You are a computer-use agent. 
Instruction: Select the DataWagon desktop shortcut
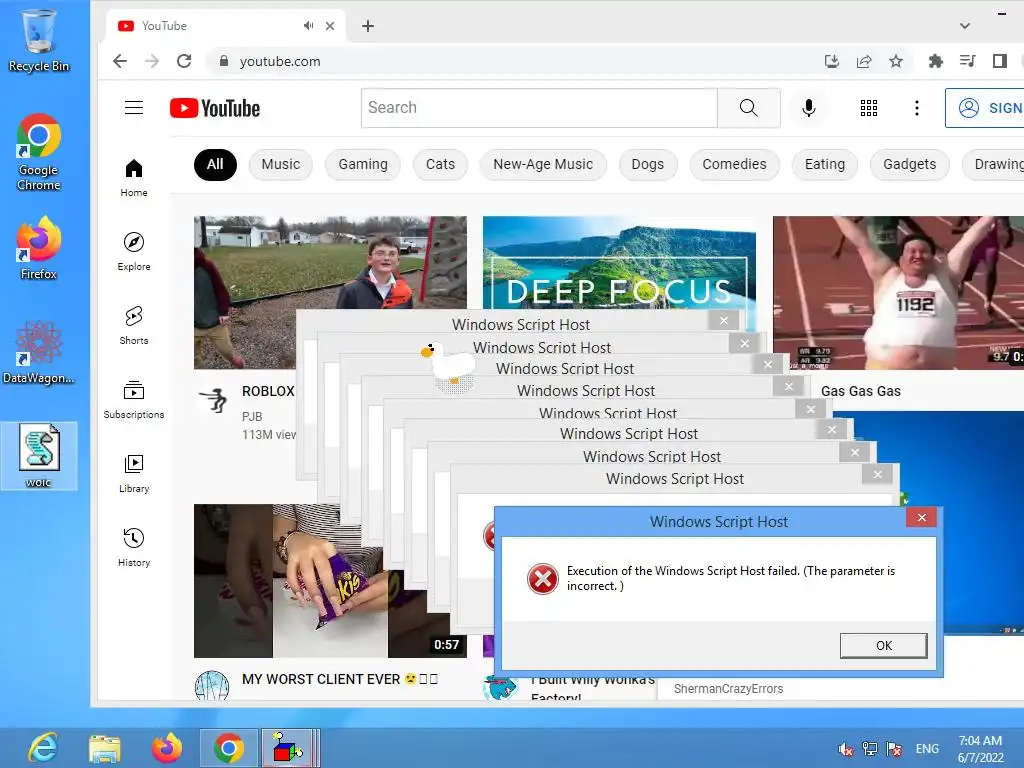39,351
